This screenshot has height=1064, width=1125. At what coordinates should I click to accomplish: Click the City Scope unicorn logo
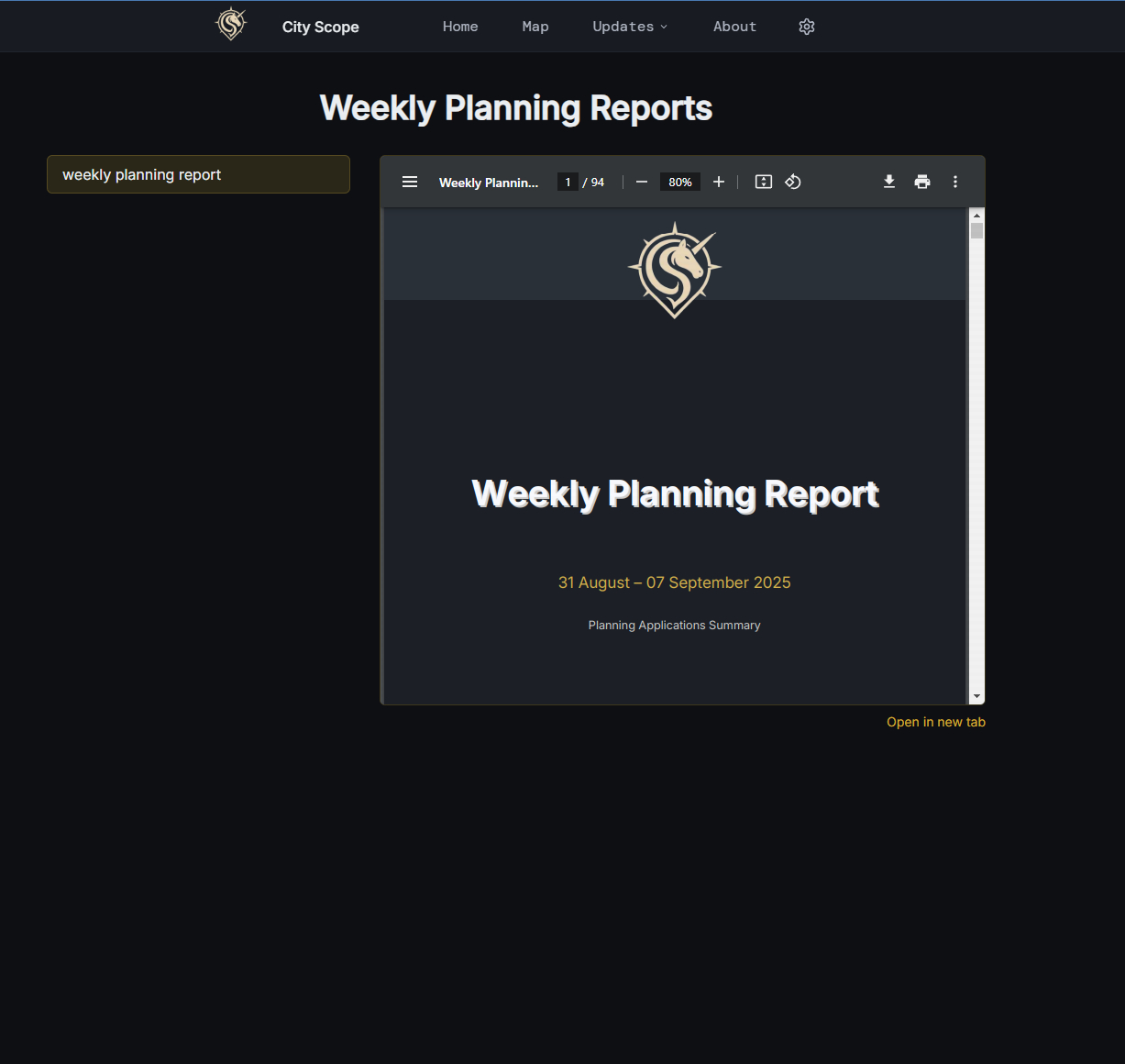(231, 25)
